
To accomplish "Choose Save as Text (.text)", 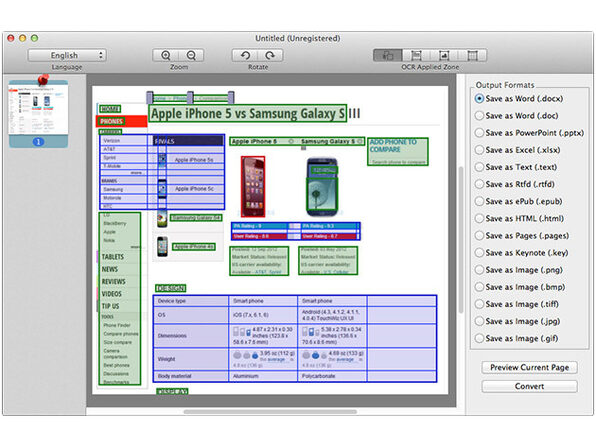I will click(516, 167).
